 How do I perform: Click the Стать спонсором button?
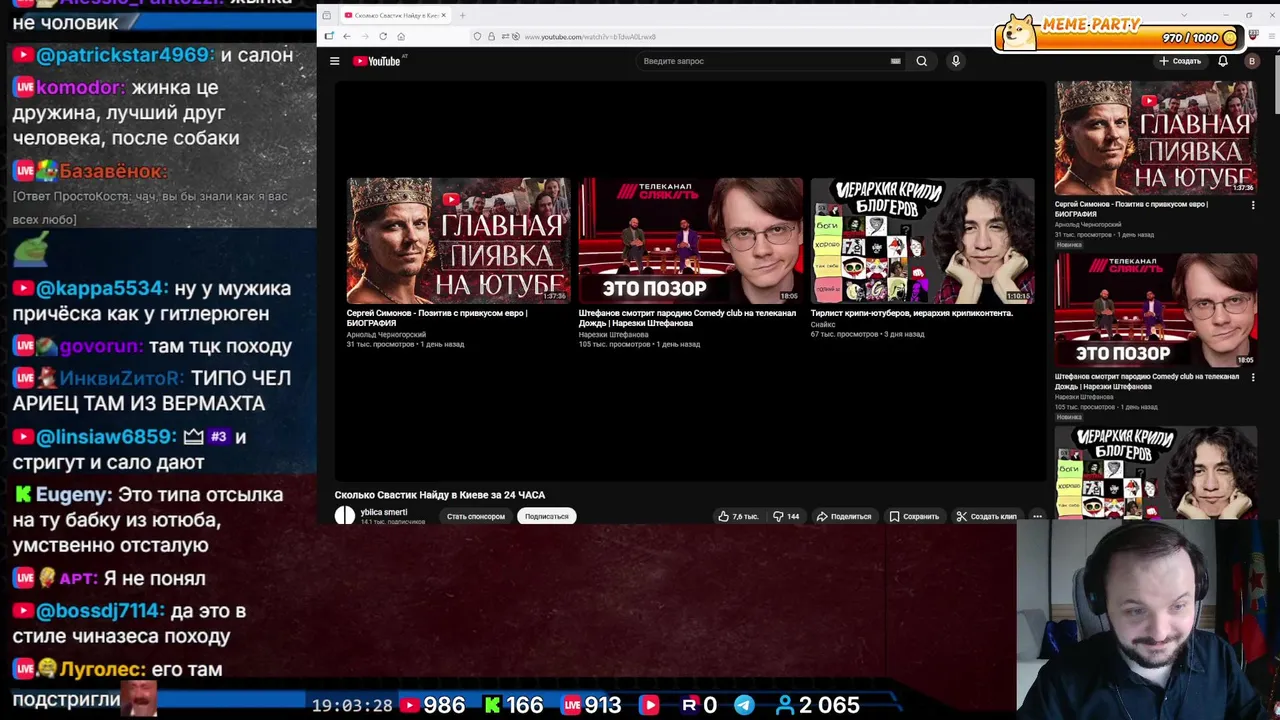pyautogui.click(x=476, y=516)
